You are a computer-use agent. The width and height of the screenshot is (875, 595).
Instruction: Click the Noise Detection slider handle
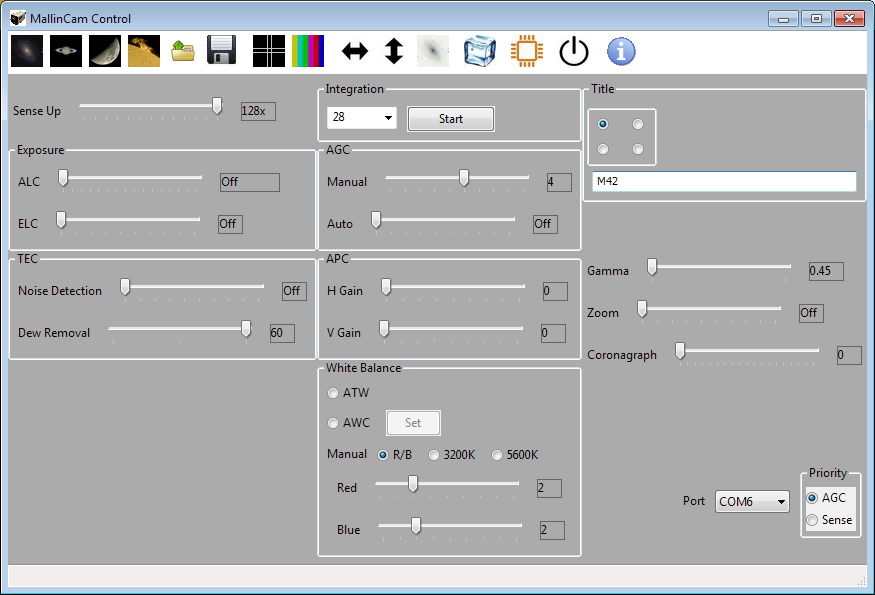(x=125, y=287)
